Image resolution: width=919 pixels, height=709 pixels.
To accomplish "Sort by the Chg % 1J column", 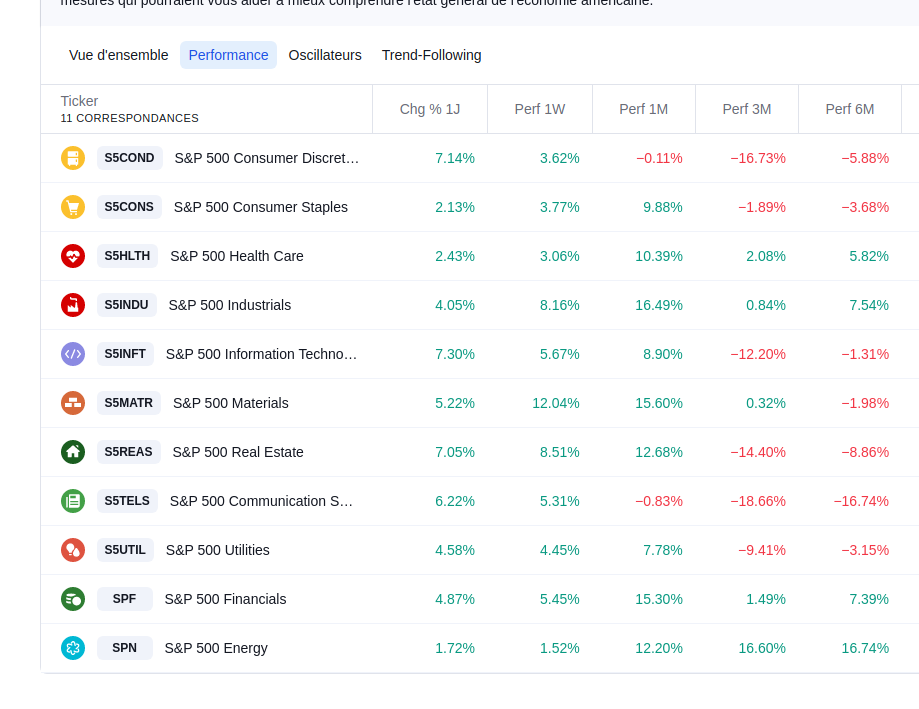I will pyautogui.click(x=430, y=109).
